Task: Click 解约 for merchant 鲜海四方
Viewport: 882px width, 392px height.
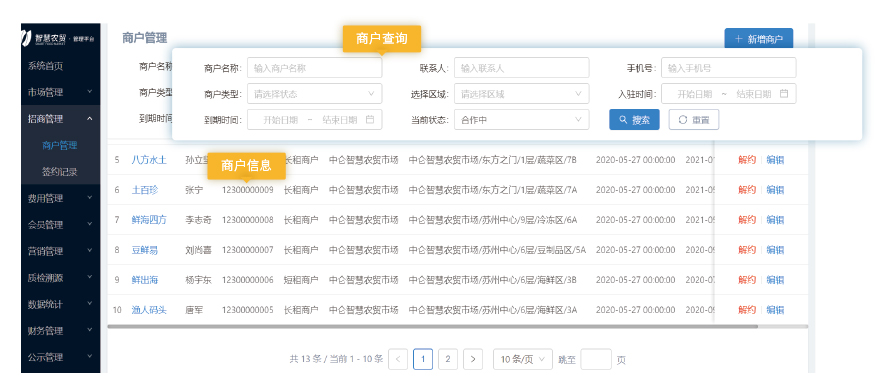Action: pos(747,220)
